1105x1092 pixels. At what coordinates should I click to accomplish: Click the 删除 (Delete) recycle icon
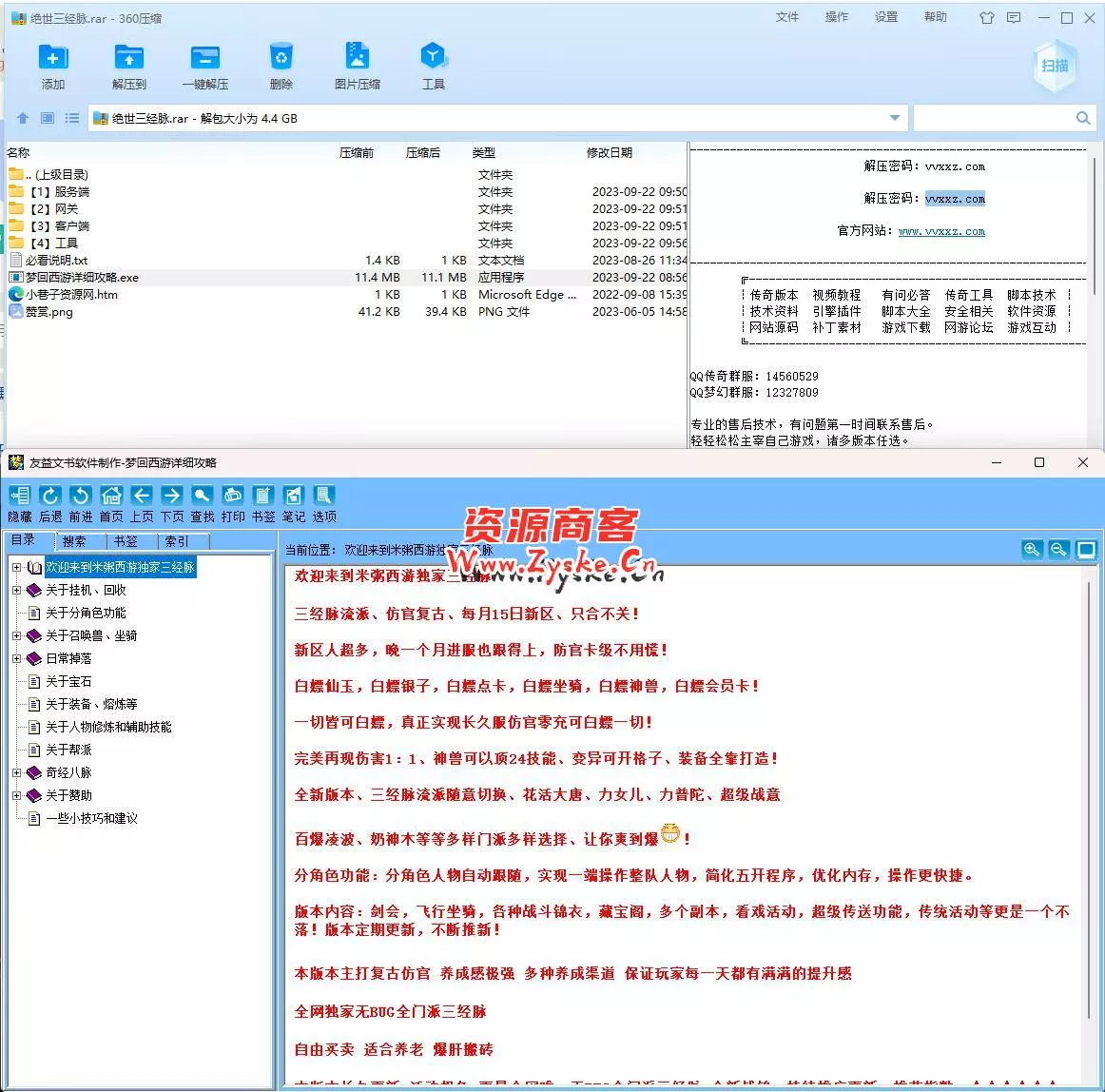[x=281, y=59]
